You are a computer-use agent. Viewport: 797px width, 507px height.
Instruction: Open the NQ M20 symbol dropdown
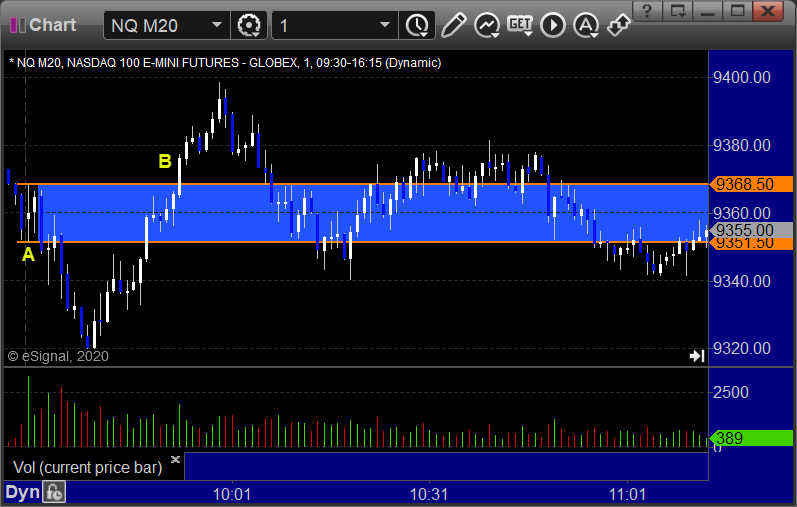pos(217,25)
